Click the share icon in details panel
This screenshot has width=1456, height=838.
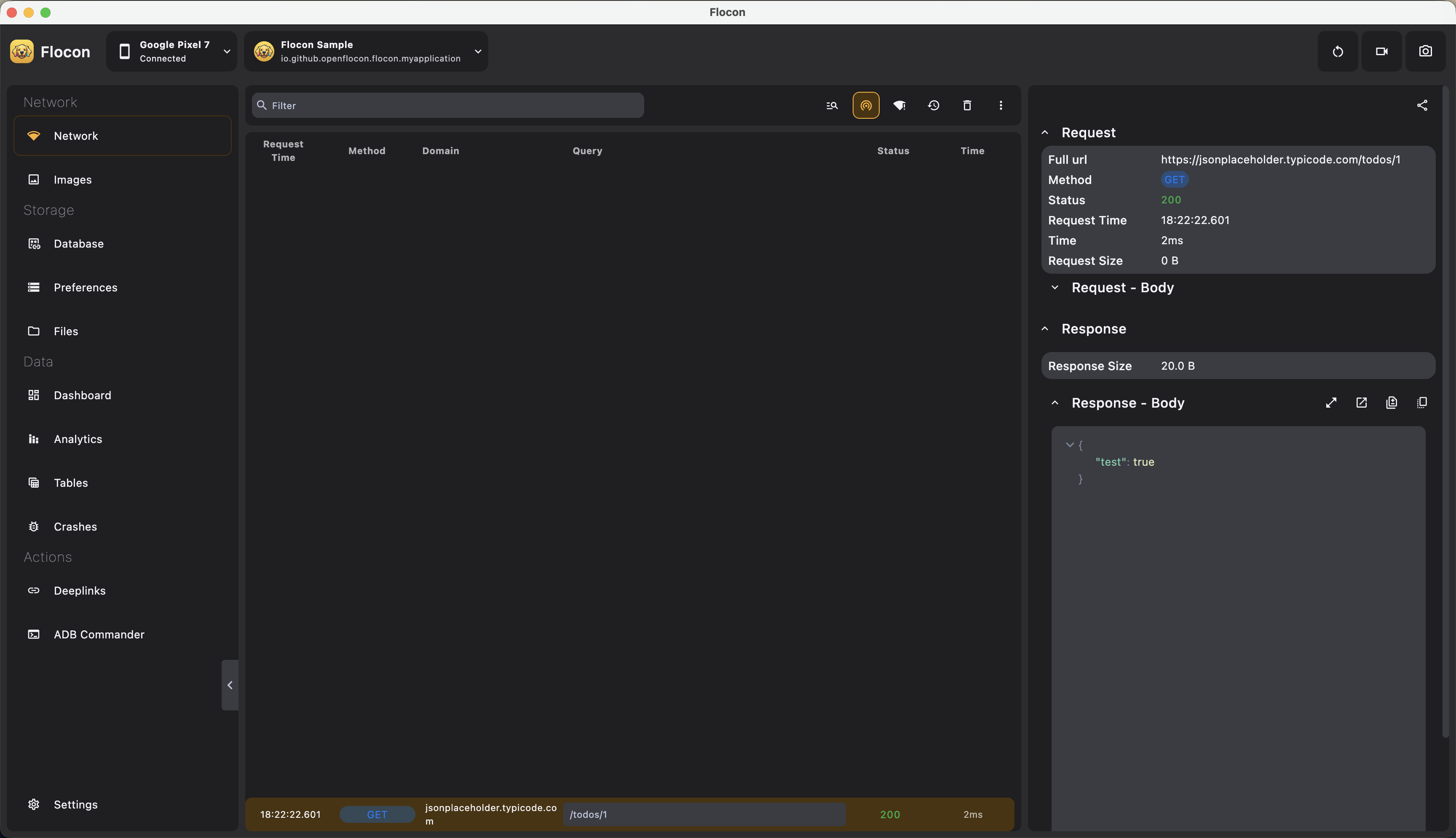[1422, 105]
